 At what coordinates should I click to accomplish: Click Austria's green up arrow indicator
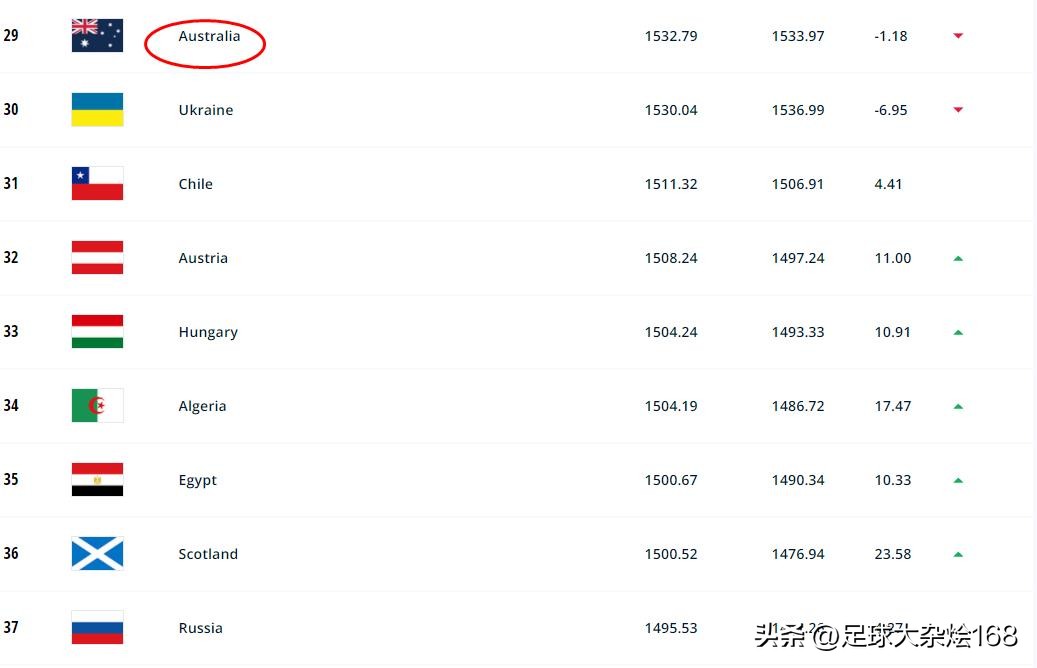point(958,258)
